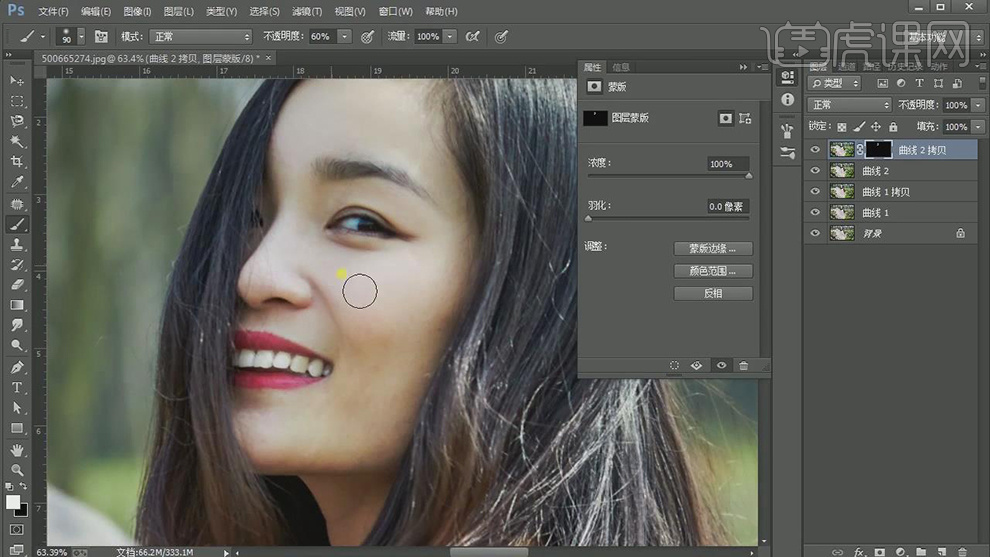
Task: Hide the 曲线 2 拷贝 layer
Action: 815,150
